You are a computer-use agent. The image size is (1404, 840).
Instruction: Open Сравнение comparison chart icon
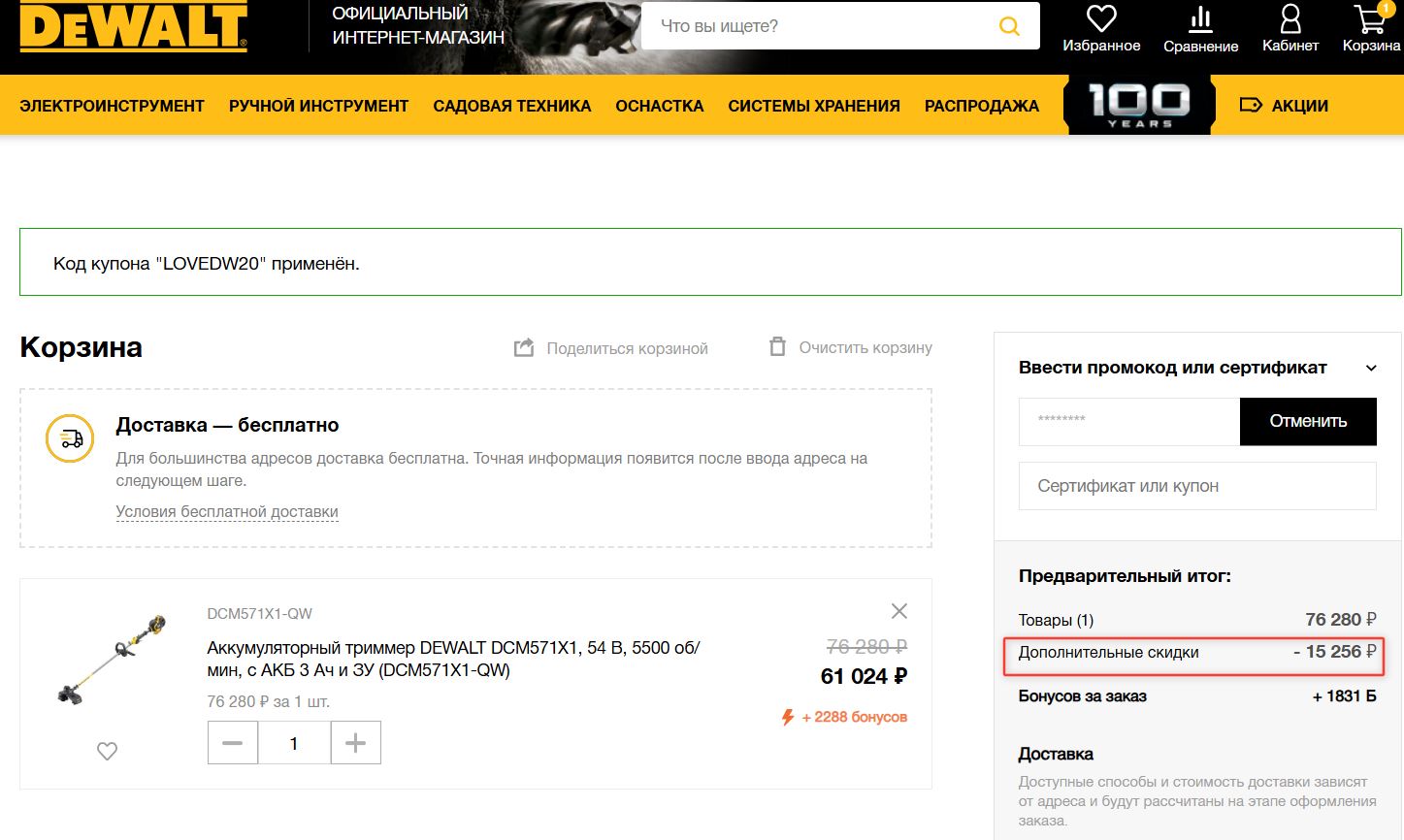coord(1200,19)
